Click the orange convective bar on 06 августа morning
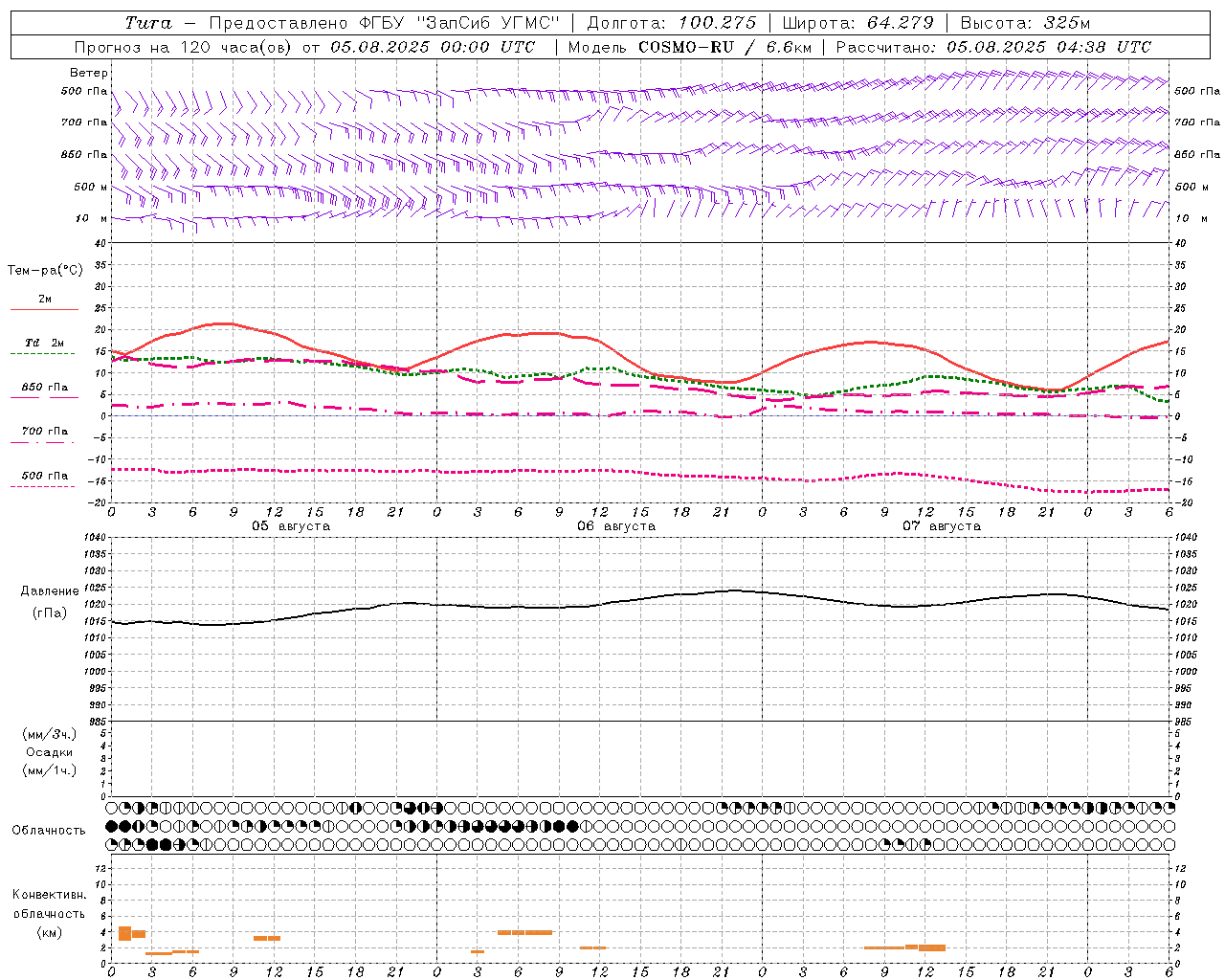The width and height of the screenshot is (1225, 980). tap(524, 932)
